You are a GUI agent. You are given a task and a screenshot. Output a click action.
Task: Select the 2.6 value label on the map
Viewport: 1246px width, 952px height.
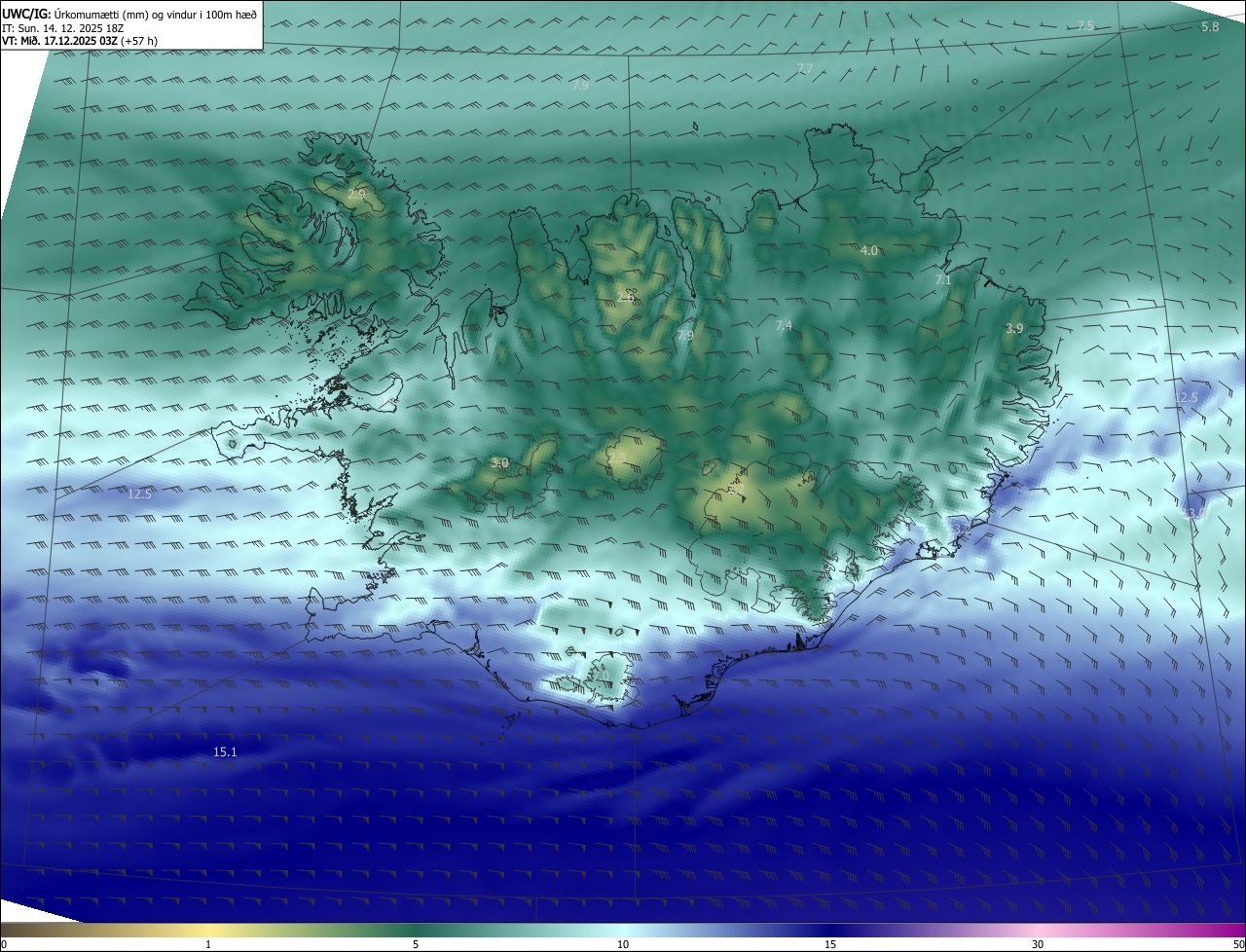pos(626,296)
